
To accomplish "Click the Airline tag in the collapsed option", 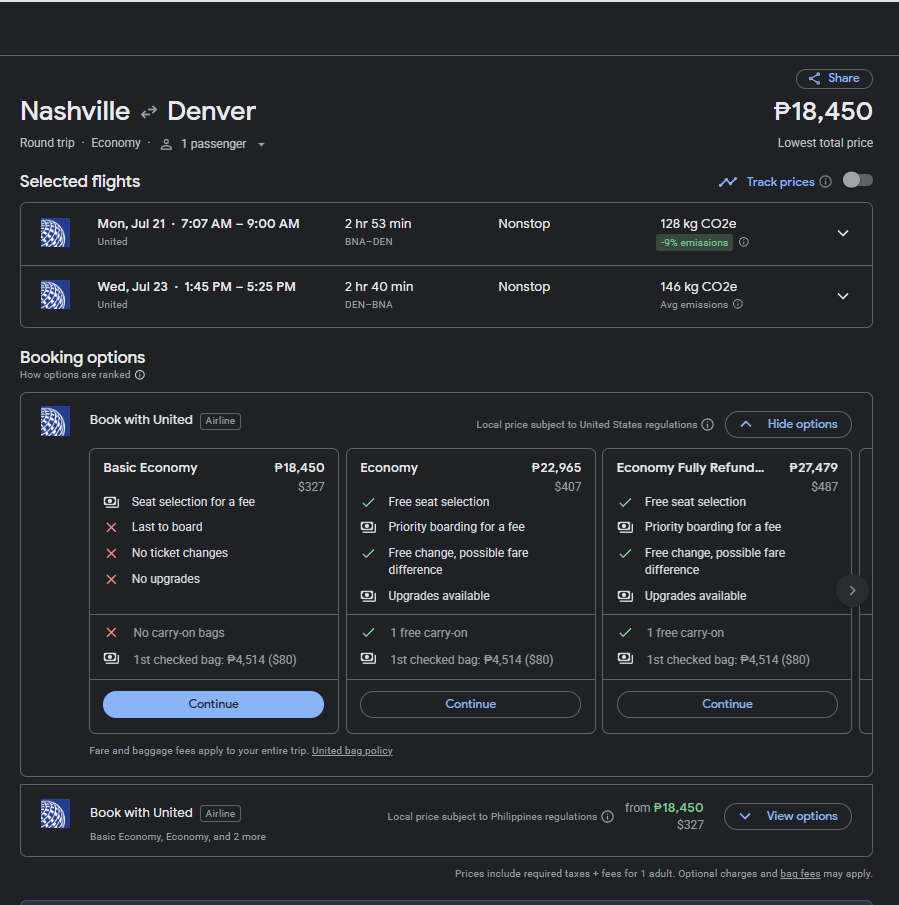I will 220,814.
